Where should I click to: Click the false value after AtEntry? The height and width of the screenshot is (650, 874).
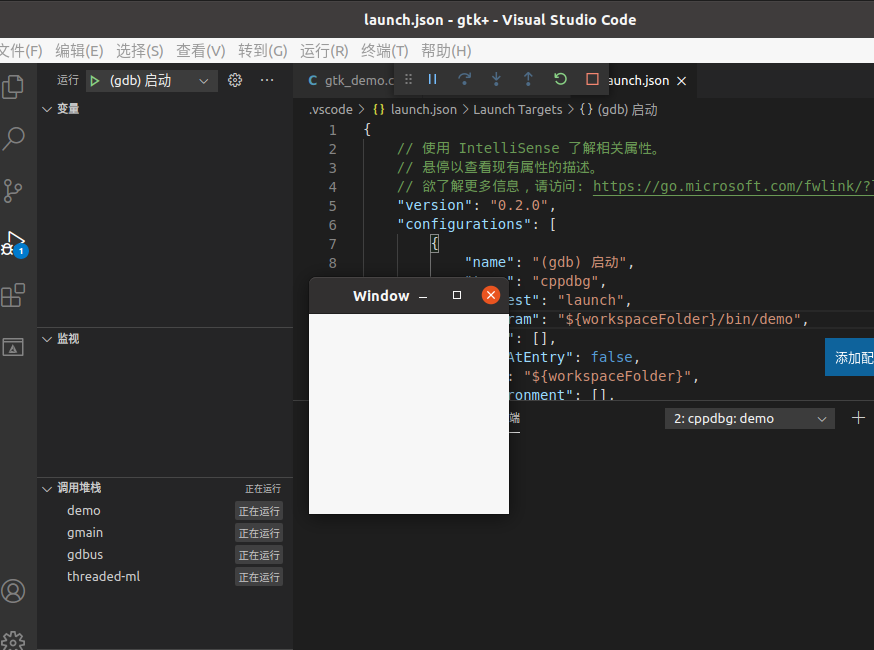(611, 357)
